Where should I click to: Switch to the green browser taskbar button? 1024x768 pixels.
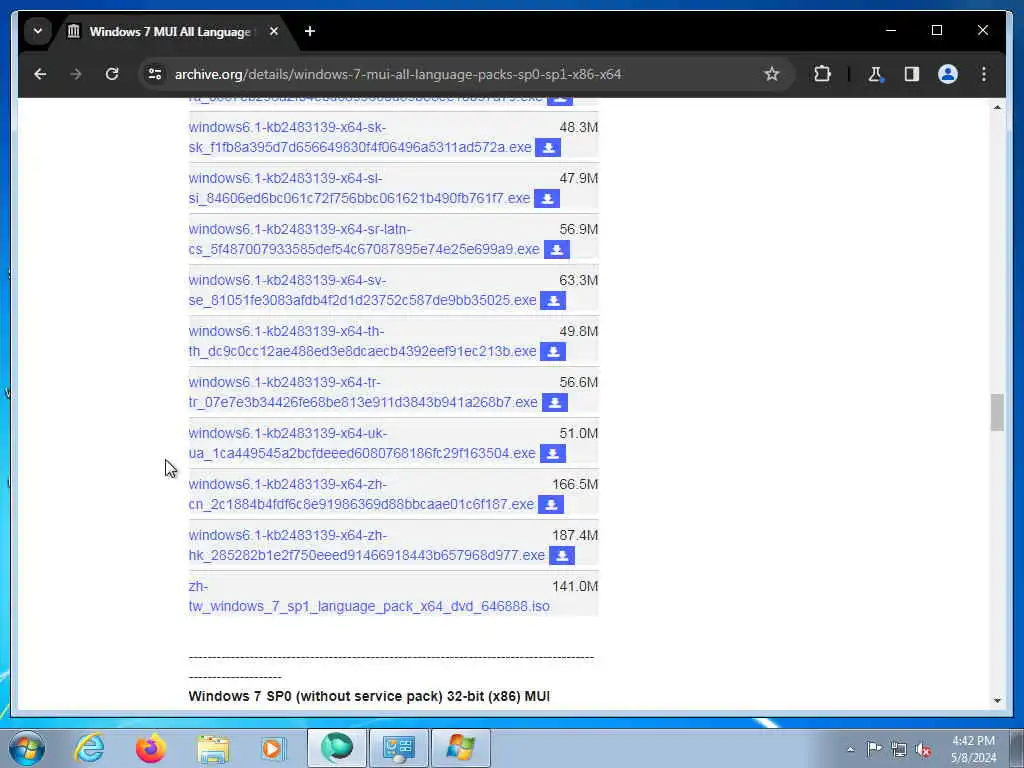336,748
